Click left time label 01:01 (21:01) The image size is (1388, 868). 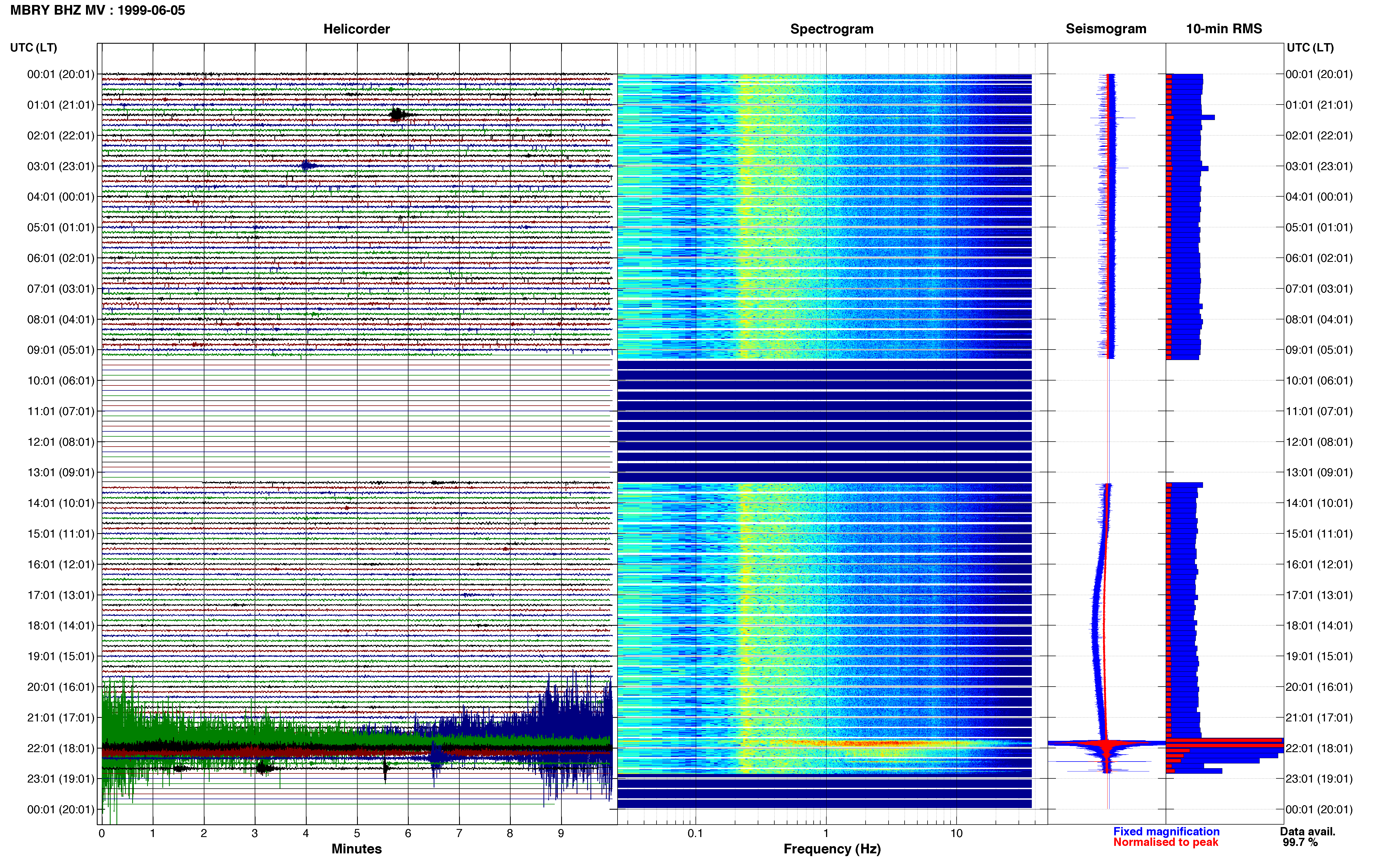coord(61,105)
